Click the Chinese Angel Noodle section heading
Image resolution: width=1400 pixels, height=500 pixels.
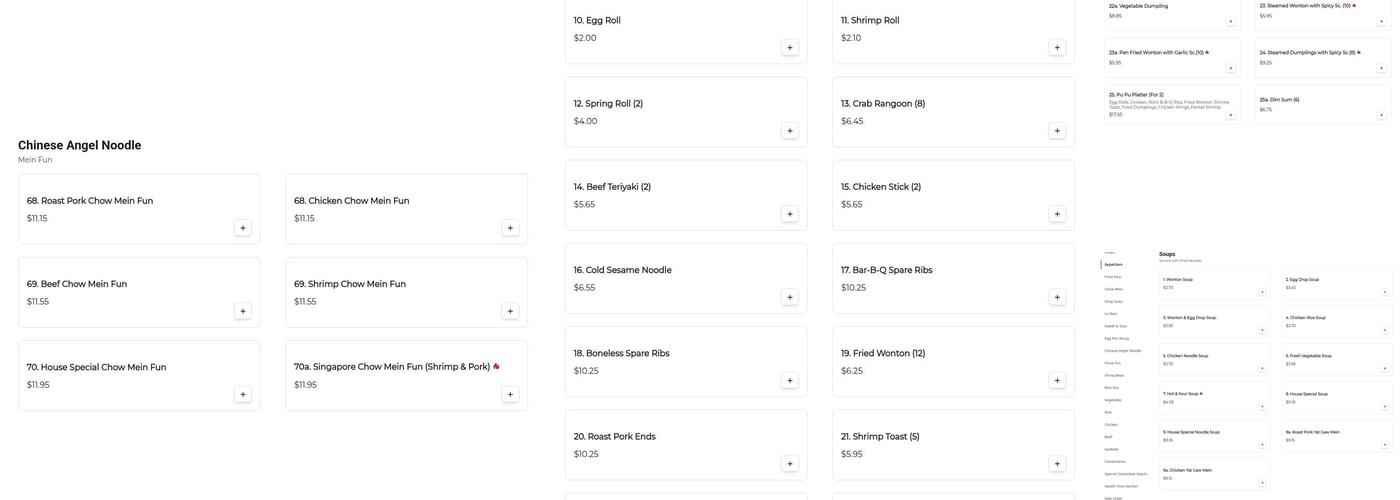(80, 145)
